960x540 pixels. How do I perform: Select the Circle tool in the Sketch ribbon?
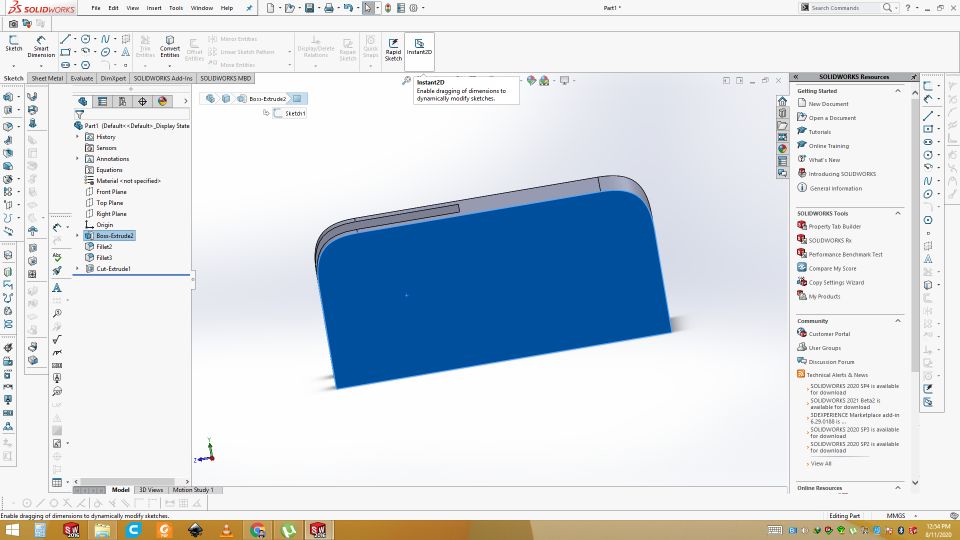pyautogui.click(x=86, y=39)
